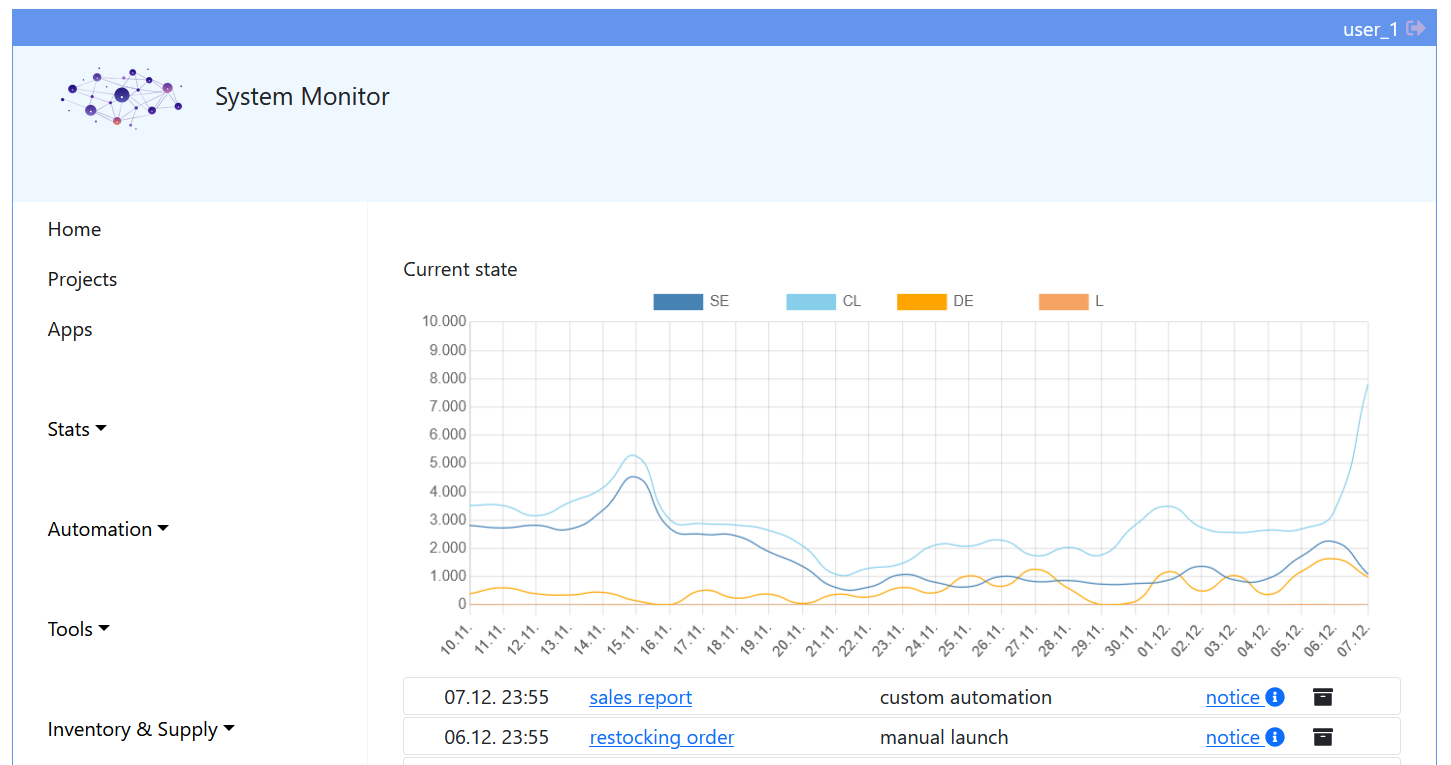Select Apps in the sidebar
This screenshot has width=1451, height=765.
click(x=70, y=329)
